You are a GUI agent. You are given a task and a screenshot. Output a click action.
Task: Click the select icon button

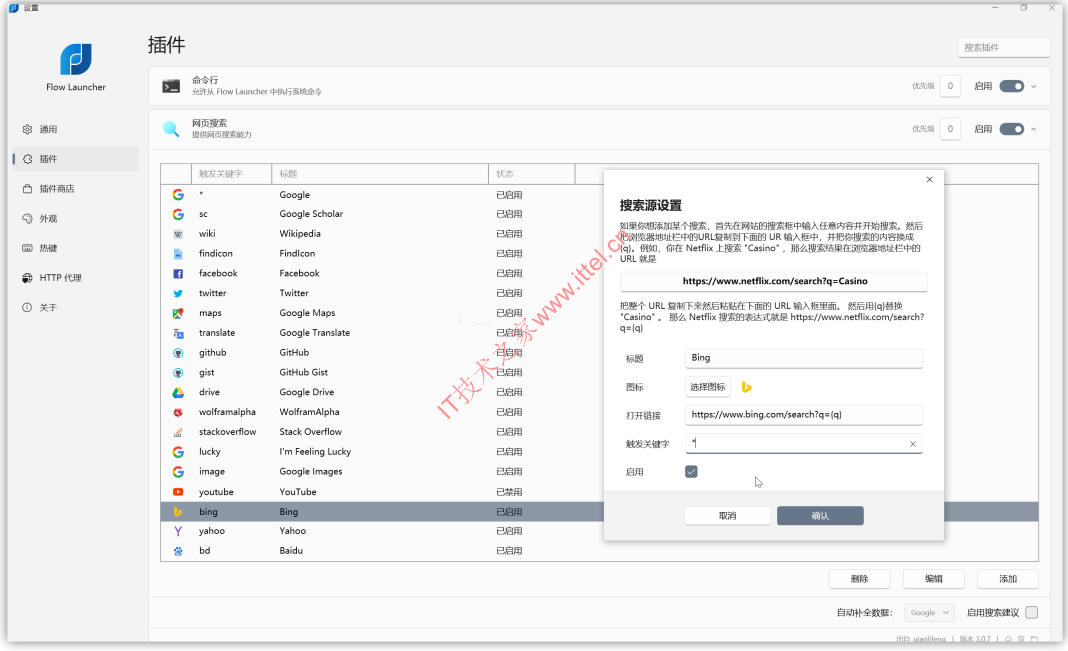[708, 387]
